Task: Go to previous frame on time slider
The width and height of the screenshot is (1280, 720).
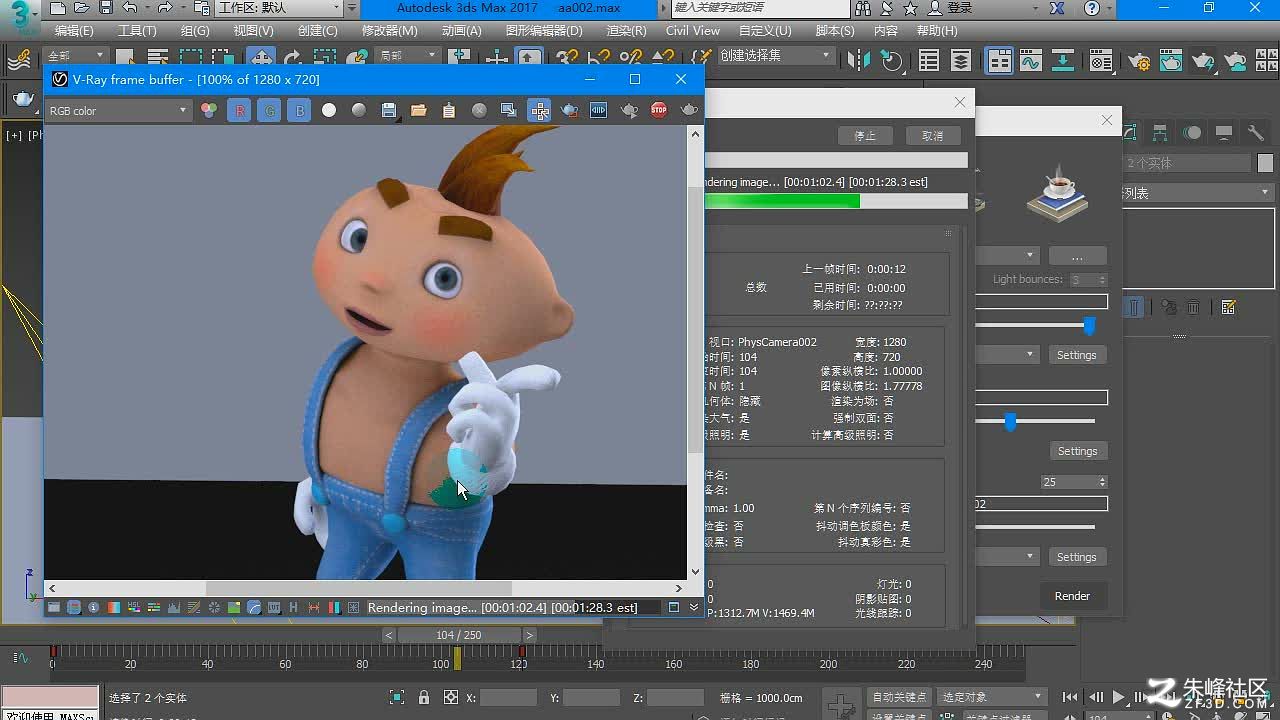Action: pos(390,635)
